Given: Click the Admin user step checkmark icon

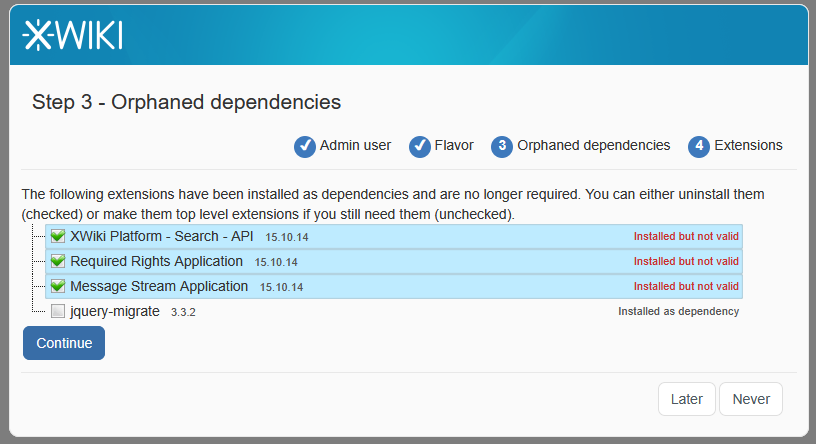Looking at the screenshot, I should [305, 146].
